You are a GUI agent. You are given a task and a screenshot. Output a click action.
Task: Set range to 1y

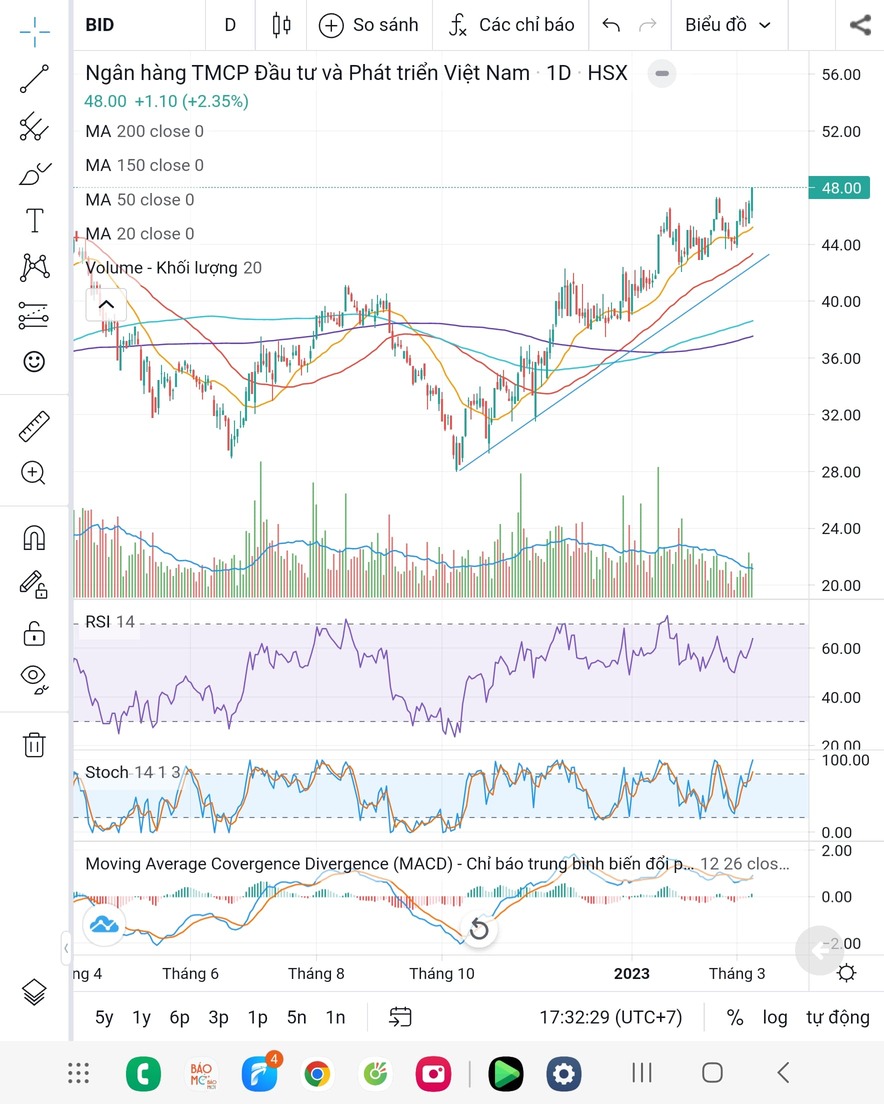click(141, 1017)
